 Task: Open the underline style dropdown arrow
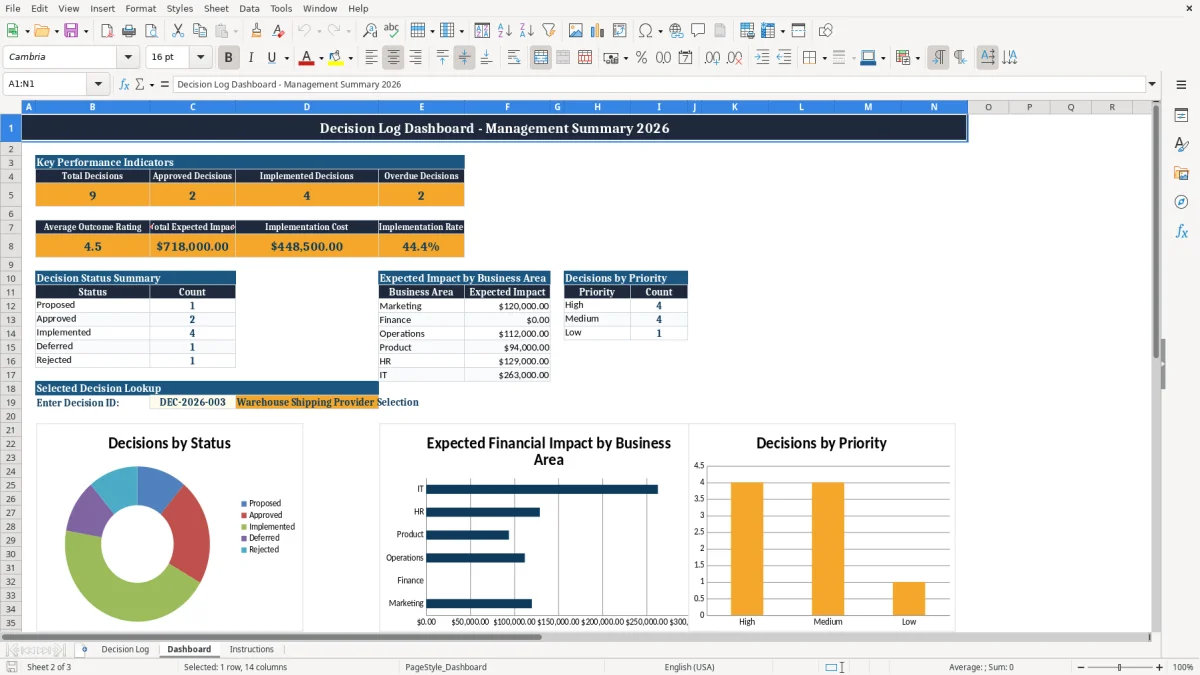point(286,58)
